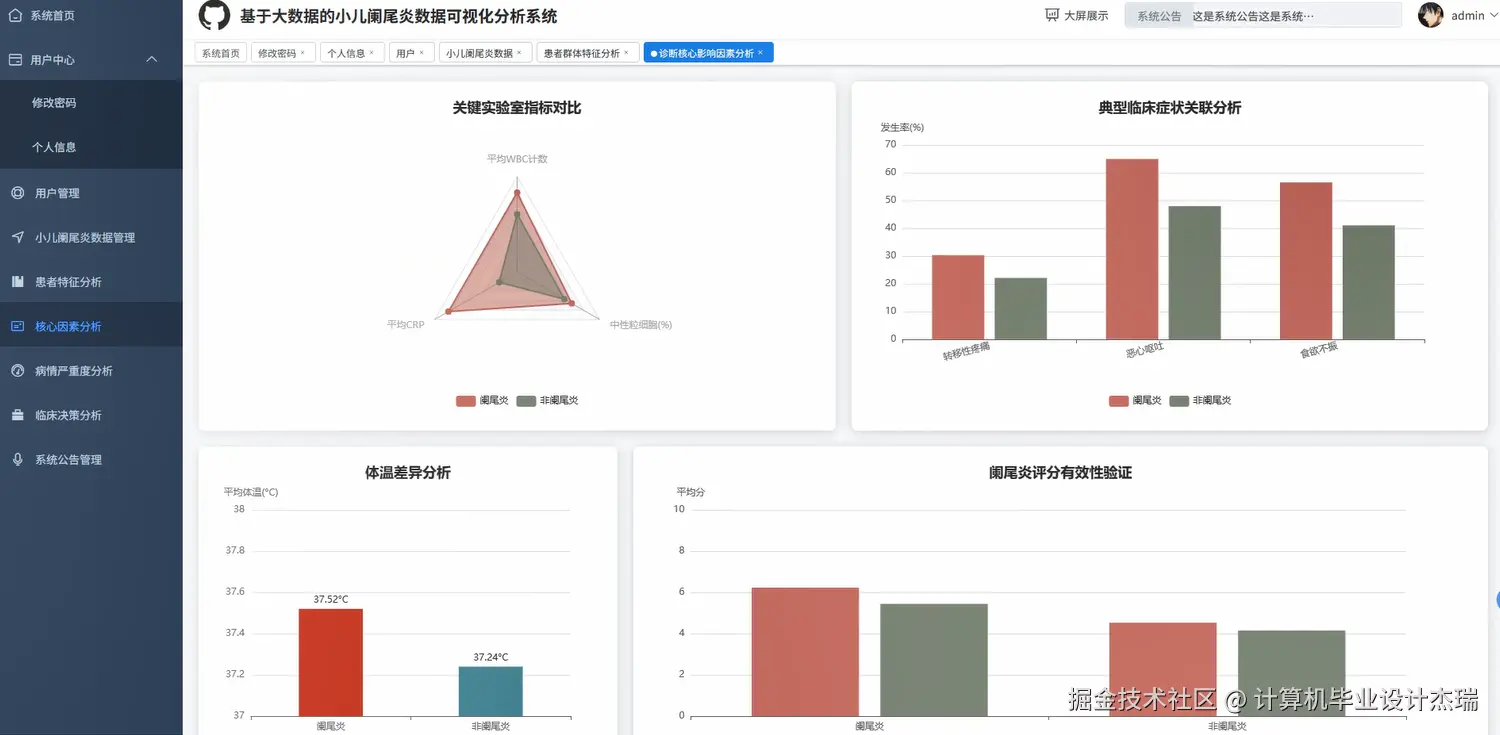
Task: Close the 修改密码 tab
Action: (303, 53)
